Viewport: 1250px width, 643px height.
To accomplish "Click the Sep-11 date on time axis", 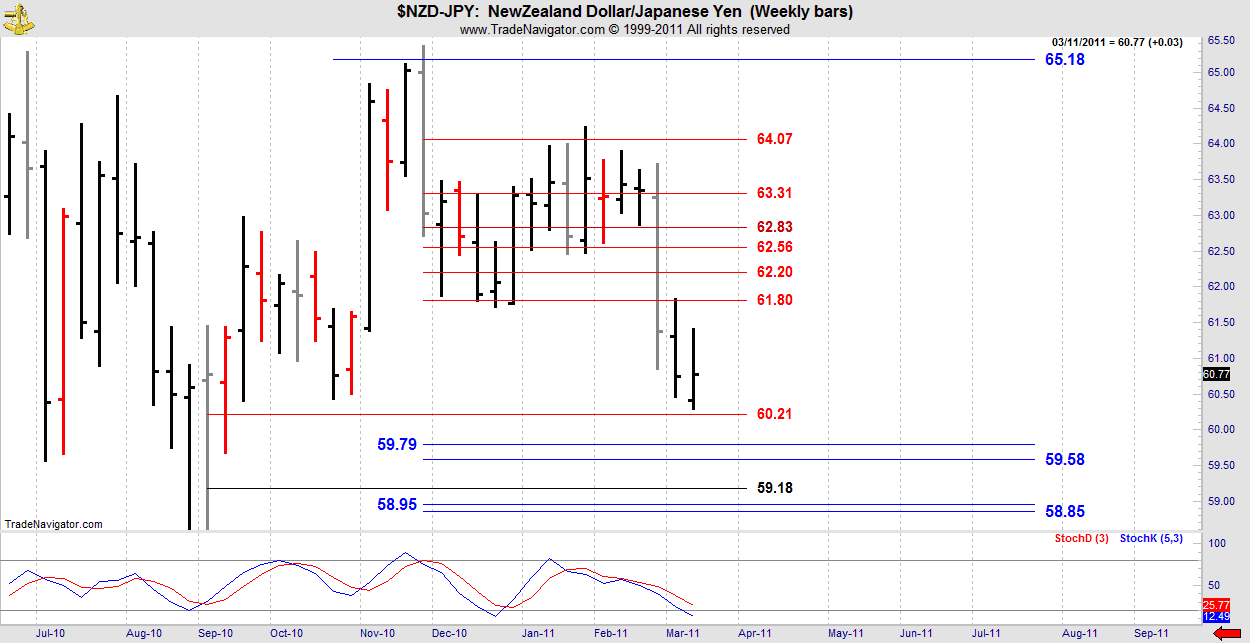I will (1150, 633).
